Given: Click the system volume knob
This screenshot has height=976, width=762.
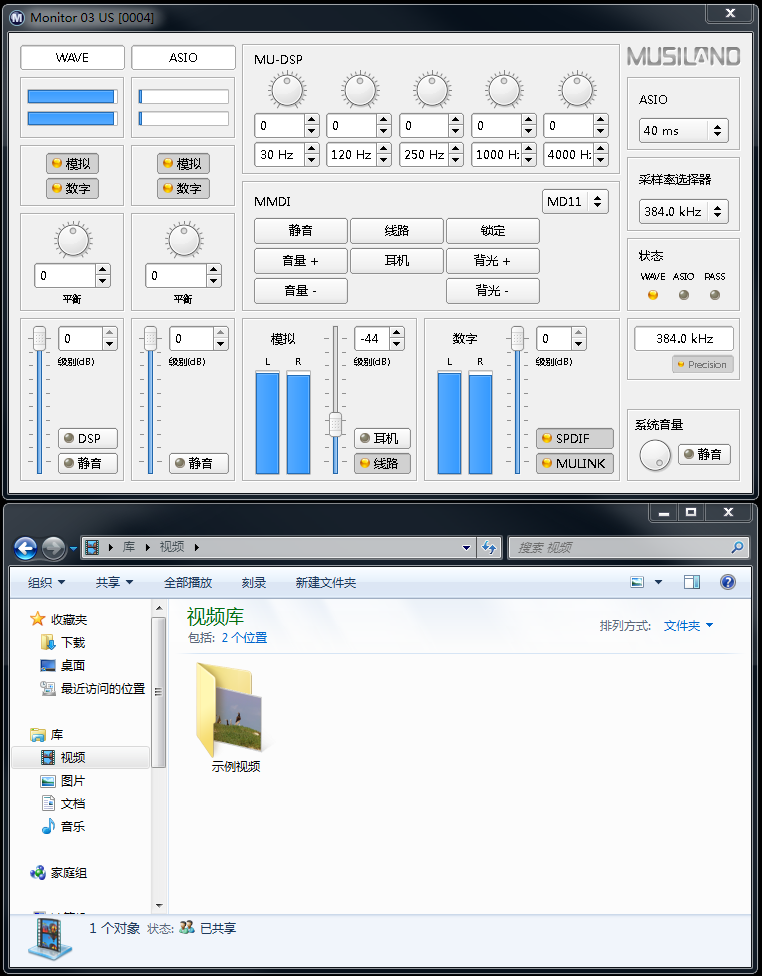Looking at the screenshot, I should pos(655,455).
